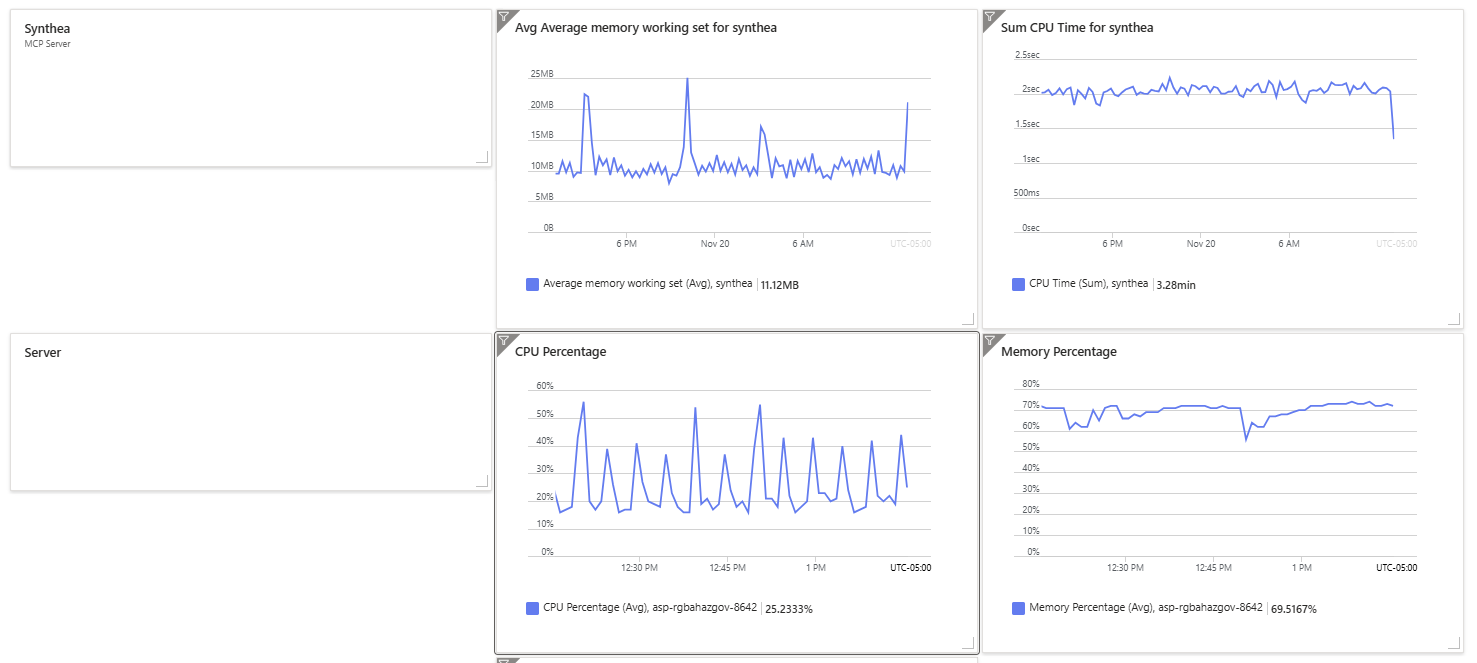The height and width of the screenshot is (663, 1477).
Task: Open the "CPU Percentage" chart title
Action: click(x=560, y=352)
